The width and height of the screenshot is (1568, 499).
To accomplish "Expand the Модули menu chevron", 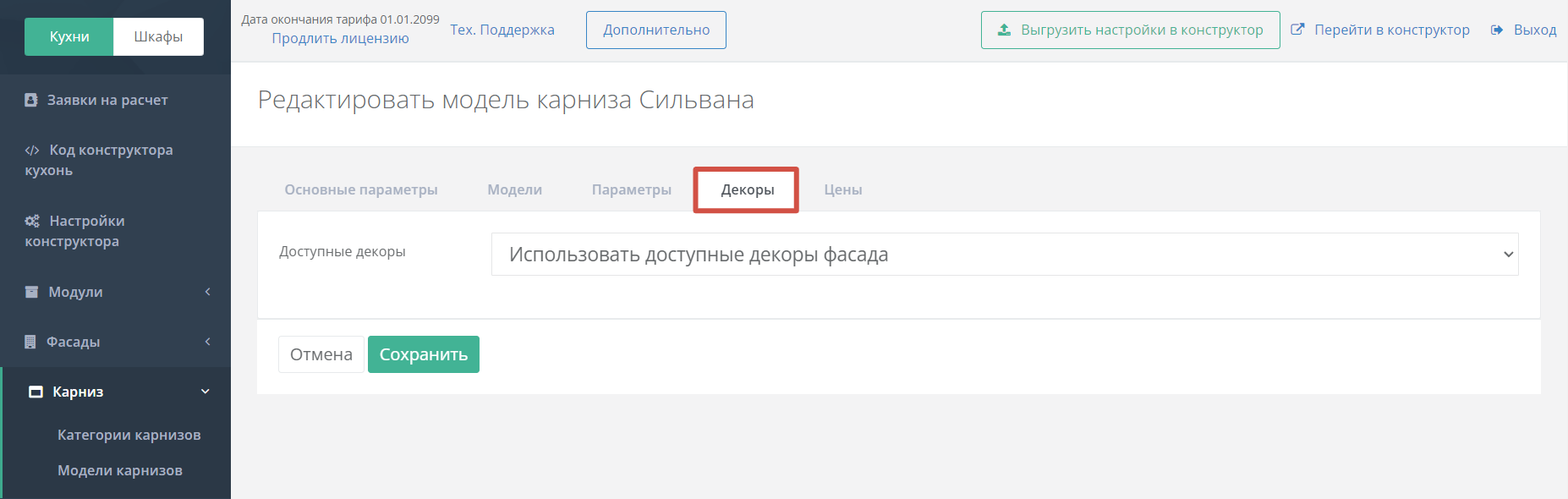I will (x=207, y=292).
